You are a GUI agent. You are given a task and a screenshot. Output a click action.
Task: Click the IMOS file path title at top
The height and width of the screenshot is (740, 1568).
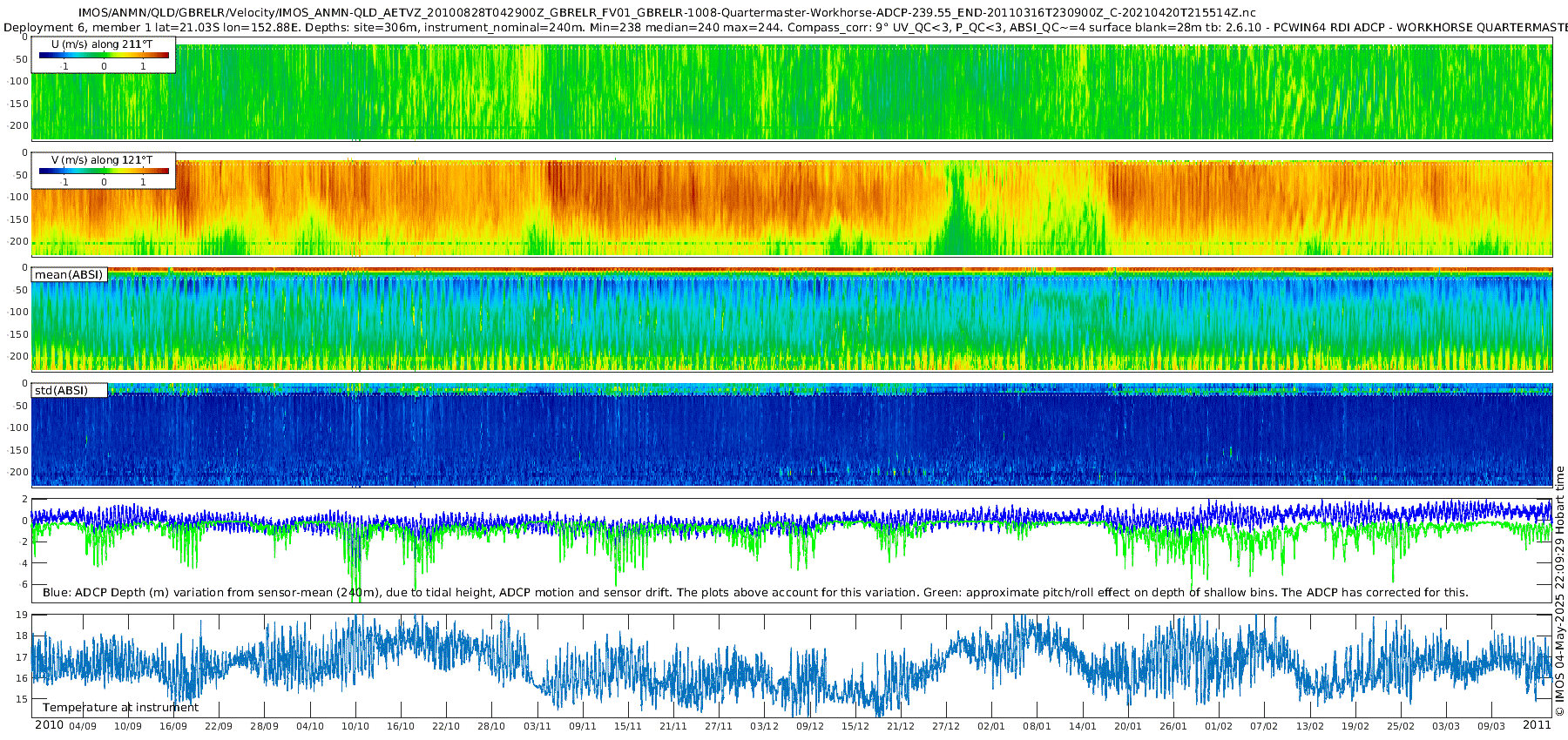click(667, 12)
